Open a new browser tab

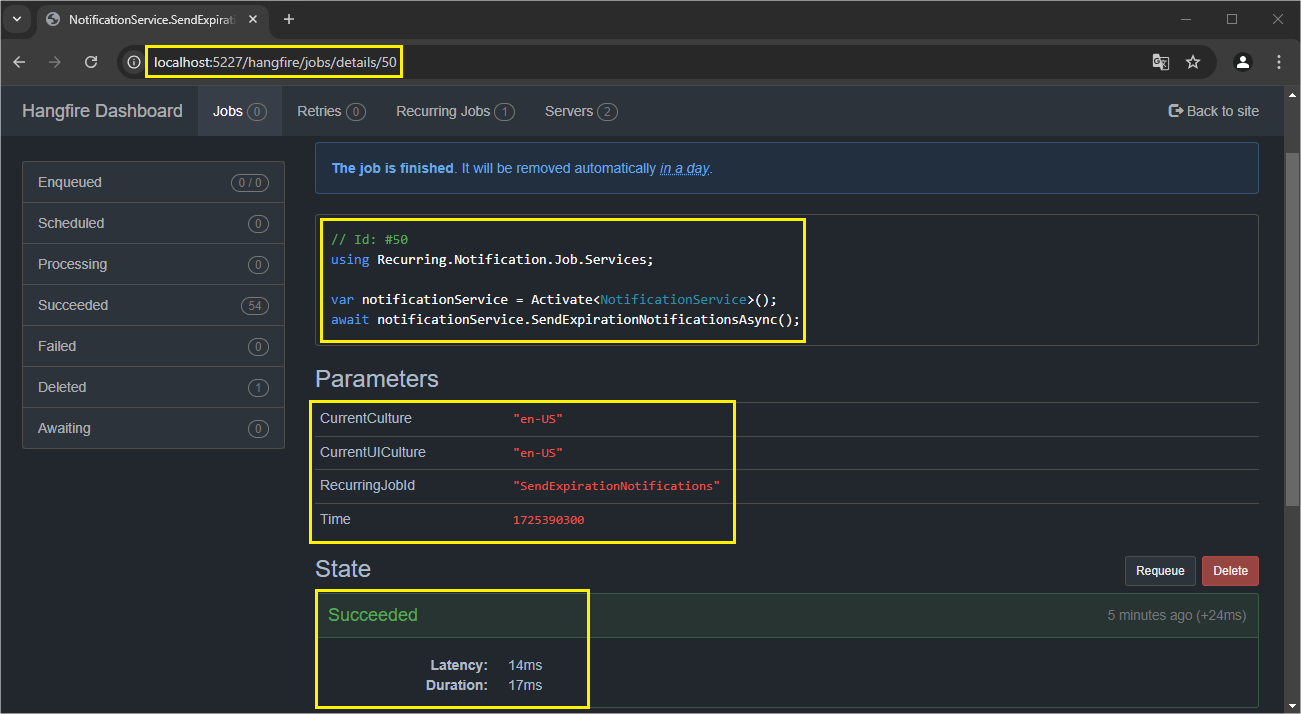coord(289,19)
